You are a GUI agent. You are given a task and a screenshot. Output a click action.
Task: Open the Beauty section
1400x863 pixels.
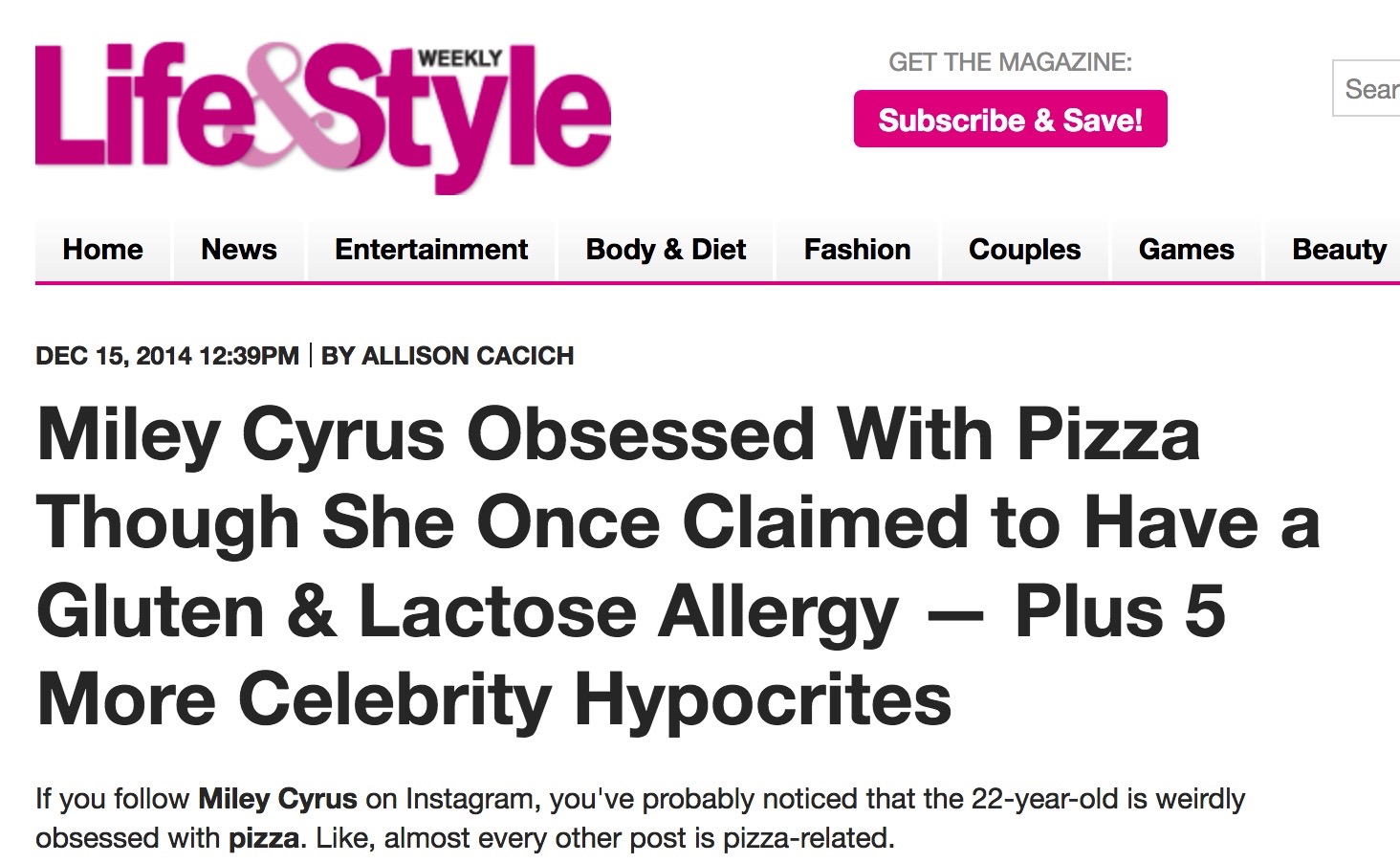[1339, 250]
